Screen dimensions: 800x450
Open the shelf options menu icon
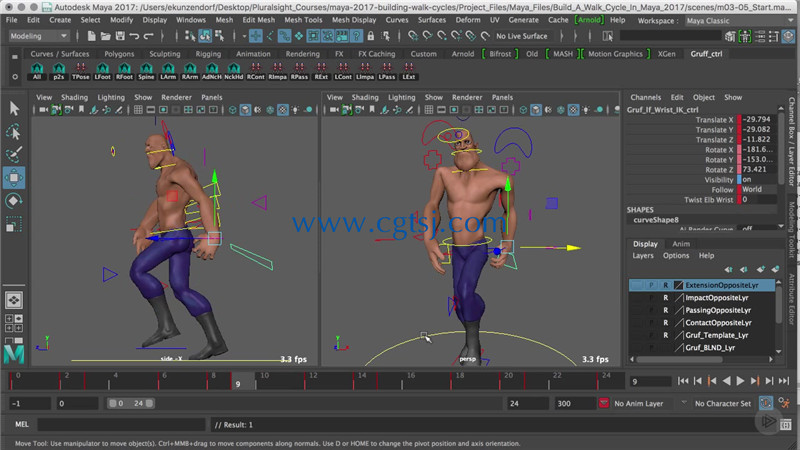click(15, 77)
